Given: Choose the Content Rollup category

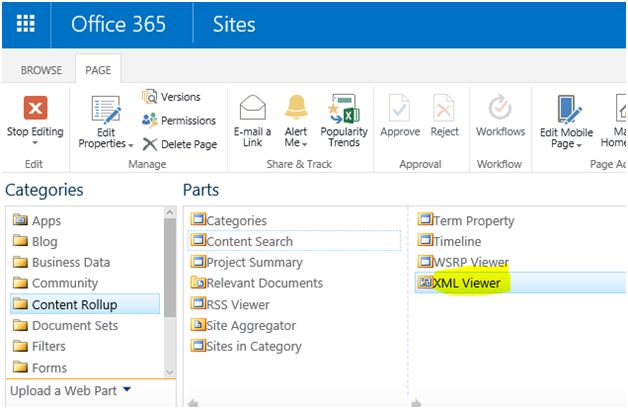Looking at the screenshot, I should point(85,304).
